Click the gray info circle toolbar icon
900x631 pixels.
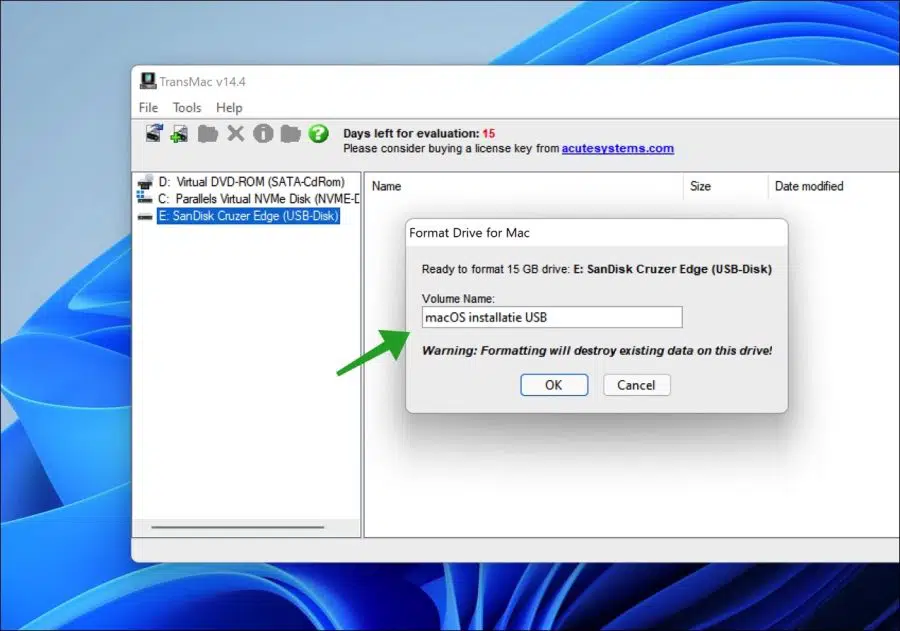[263, 134]
